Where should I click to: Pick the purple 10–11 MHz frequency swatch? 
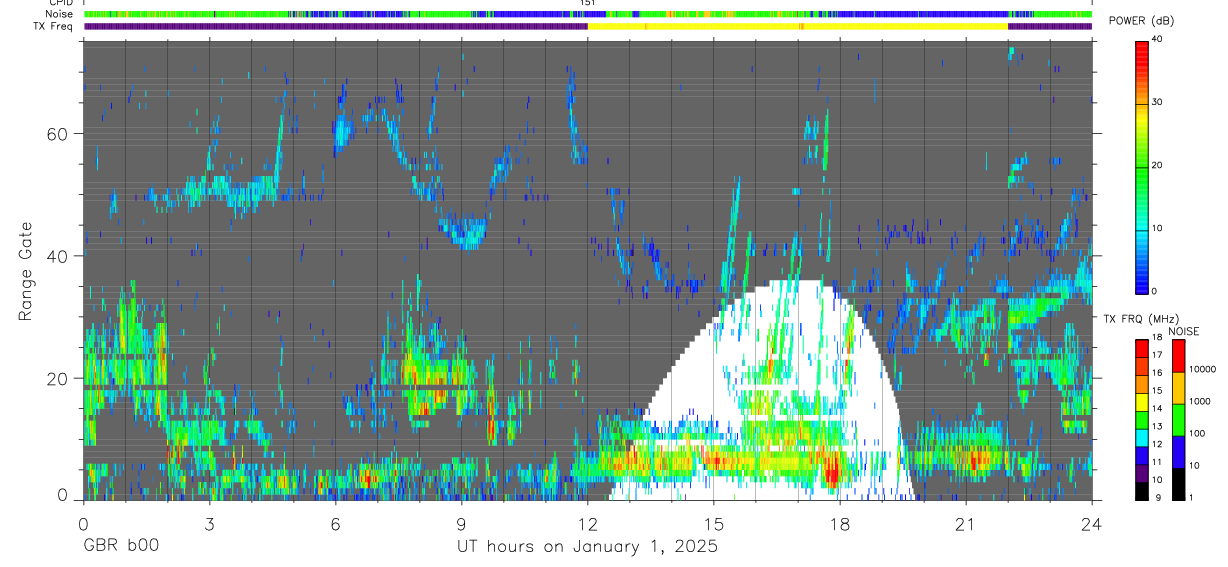[1141, 473]
